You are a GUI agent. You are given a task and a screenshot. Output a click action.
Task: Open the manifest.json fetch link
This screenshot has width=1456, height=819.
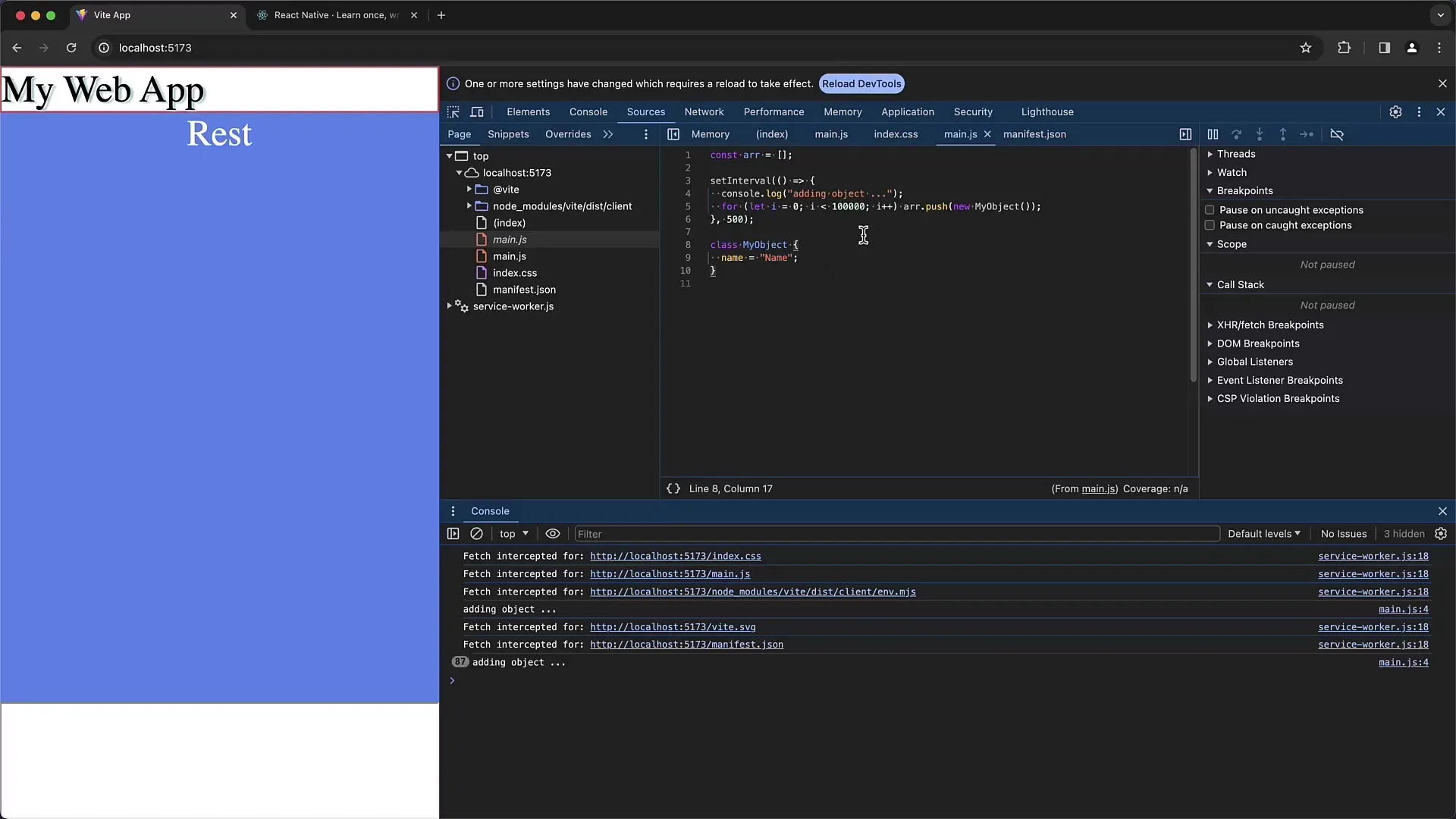coord(686,645)
